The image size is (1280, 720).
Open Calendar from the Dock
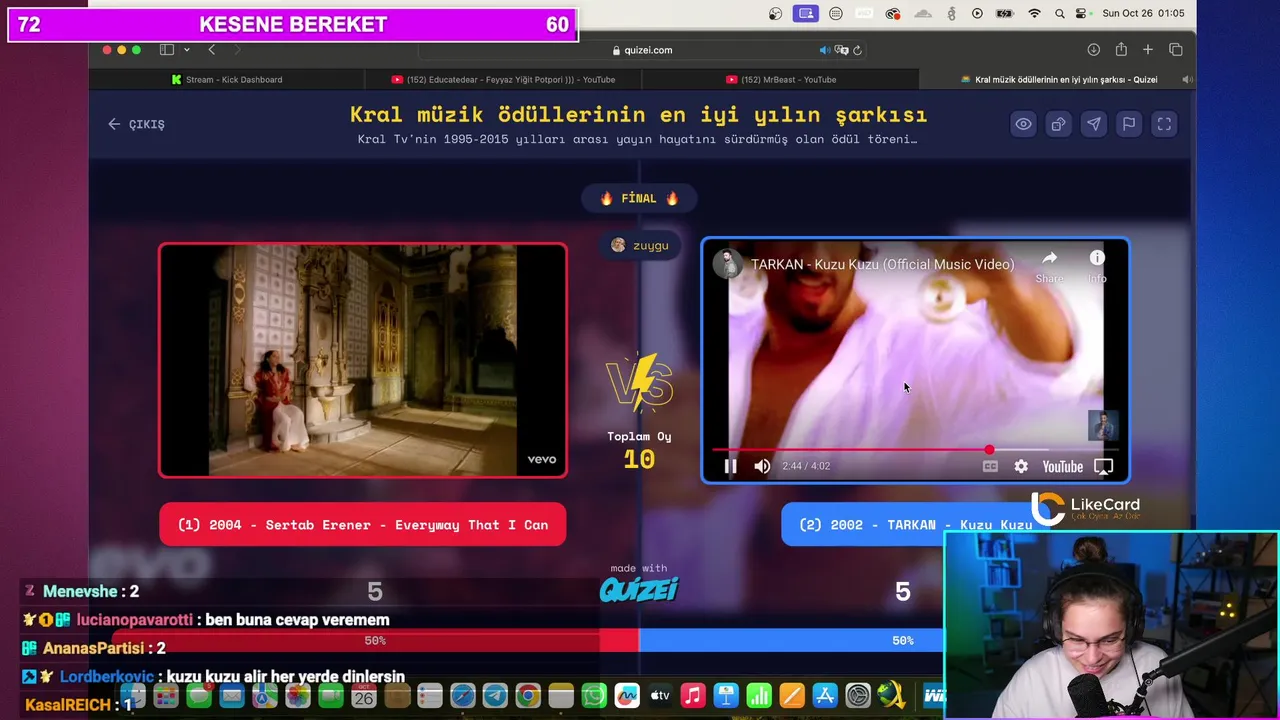click(x=363, y=695)
